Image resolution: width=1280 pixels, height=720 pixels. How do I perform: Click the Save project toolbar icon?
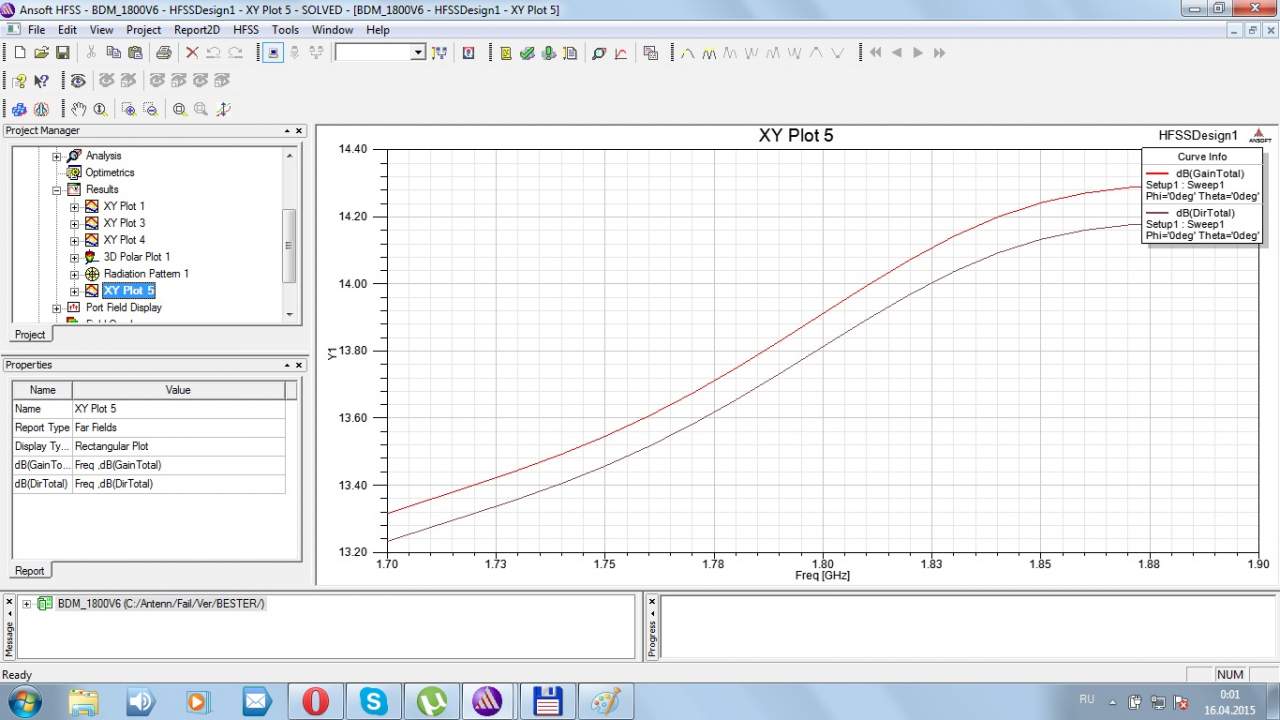click(62, 53)
